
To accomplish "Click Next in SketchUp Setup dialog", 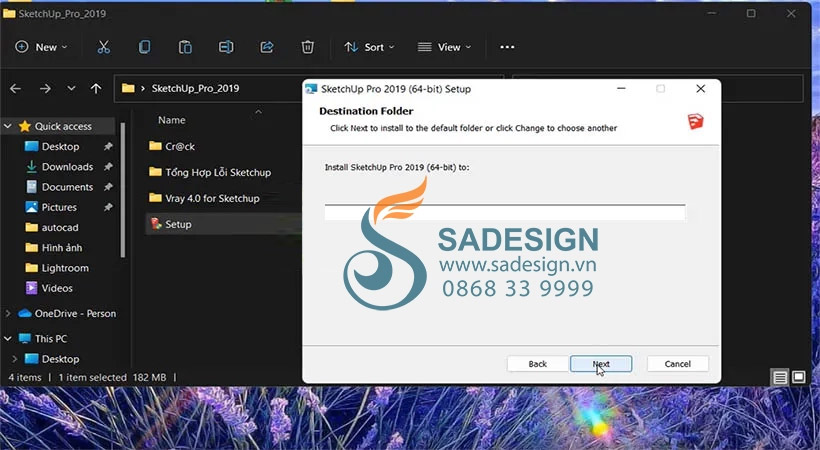I will coord(601,364).
